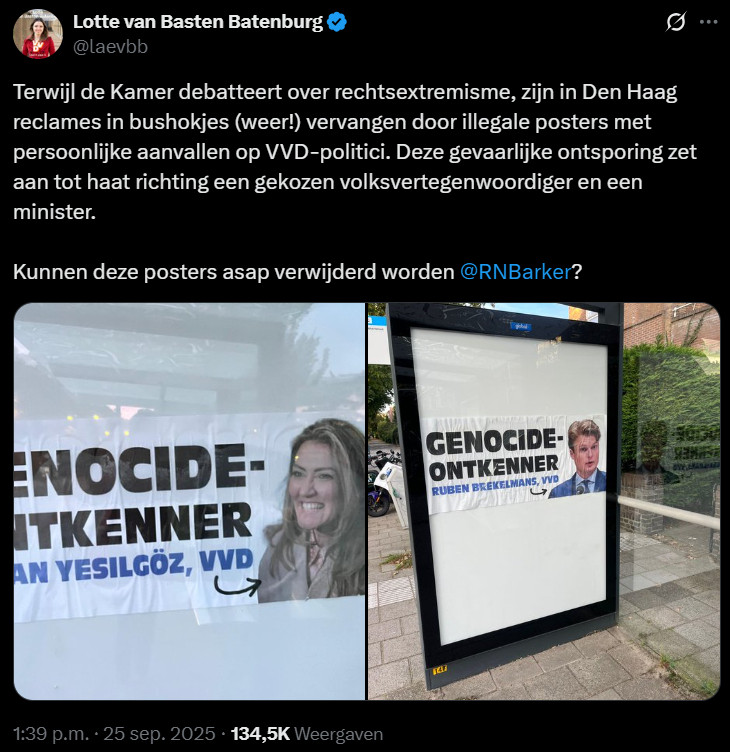The image size is (730, 752).
Task: Open the right bus shelter photo
Action: [x=544, y=501]
